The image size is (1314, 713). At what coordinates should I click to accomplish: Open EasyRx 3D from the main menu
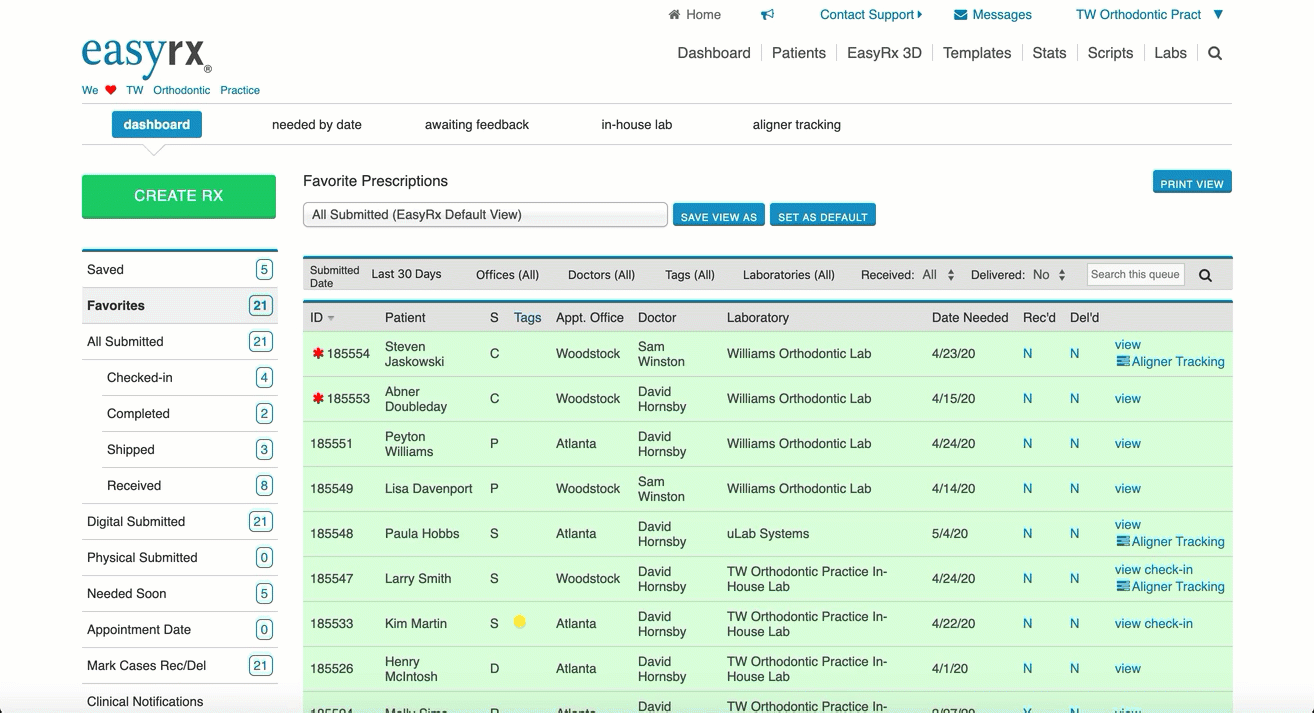(884, 53)
